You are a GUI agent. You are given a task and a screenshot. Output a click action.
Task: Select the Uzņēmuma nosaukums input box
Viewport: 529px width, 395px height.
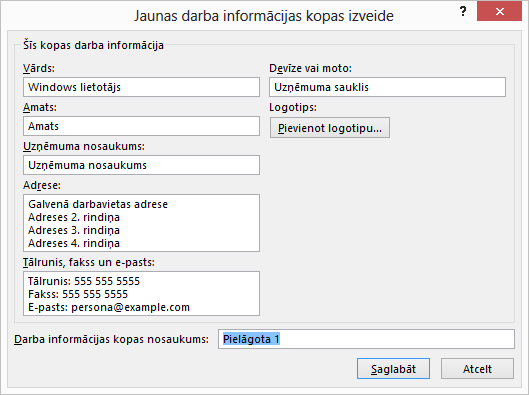click(x=141, y=165)
